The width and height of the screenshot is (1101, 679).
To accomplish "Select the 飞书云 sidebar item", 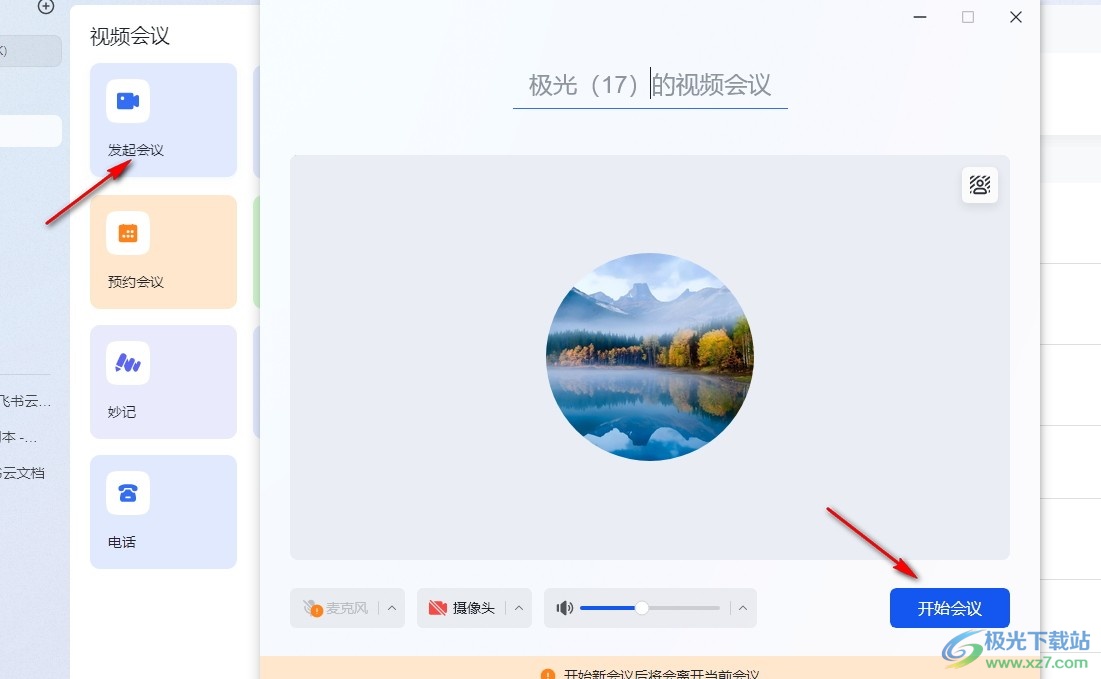I will pos(25,402).
